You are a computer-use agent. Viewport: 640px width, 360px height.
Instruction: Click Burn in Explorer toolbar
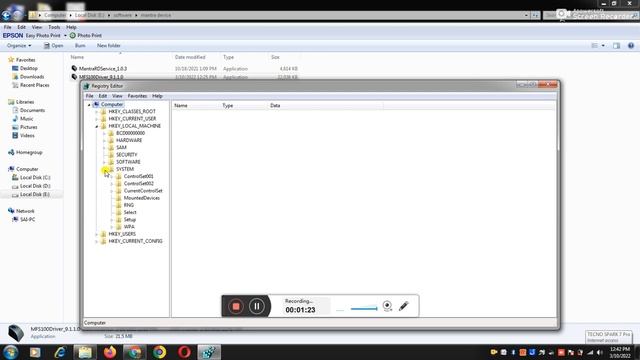80,46
